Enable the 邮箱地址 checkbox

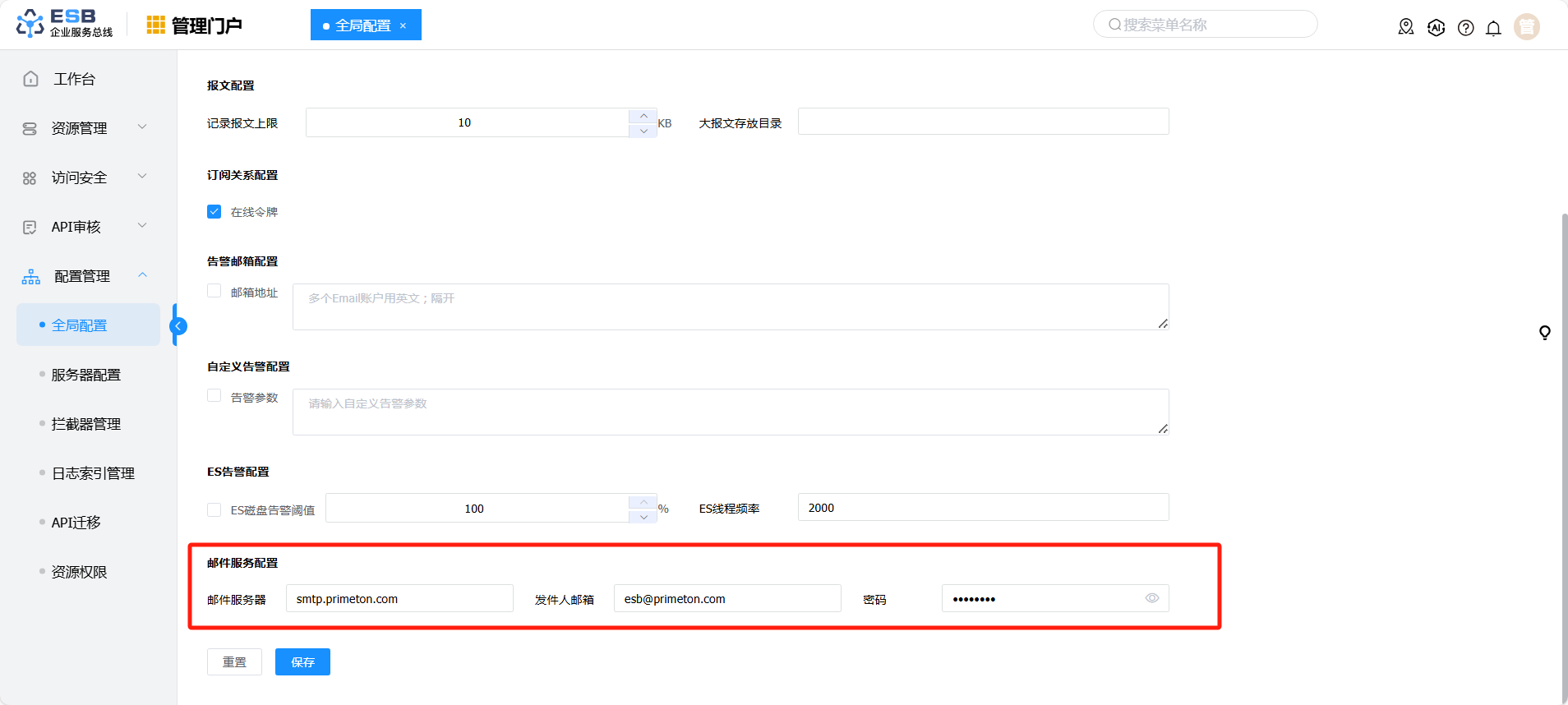click(x=214, y=292)
